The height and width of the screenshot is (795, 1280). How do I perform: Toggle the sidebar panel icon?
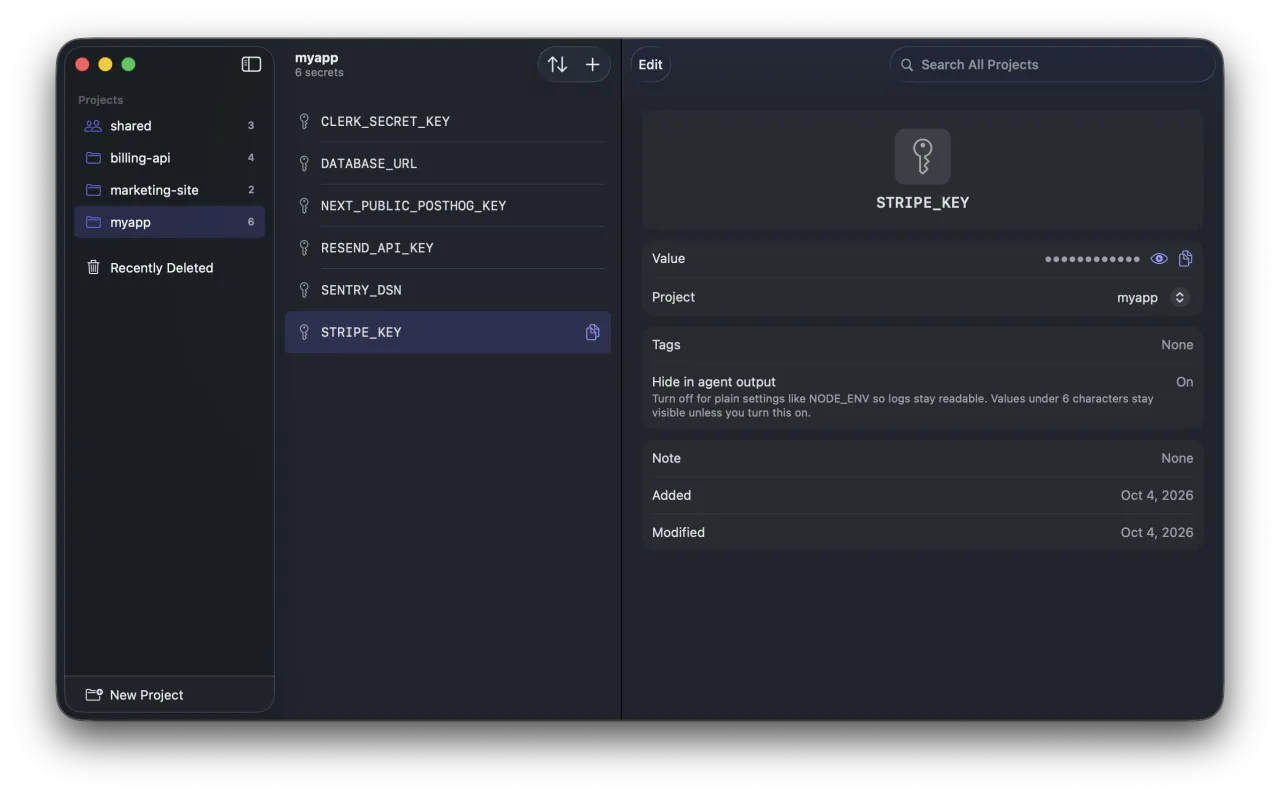251,64
